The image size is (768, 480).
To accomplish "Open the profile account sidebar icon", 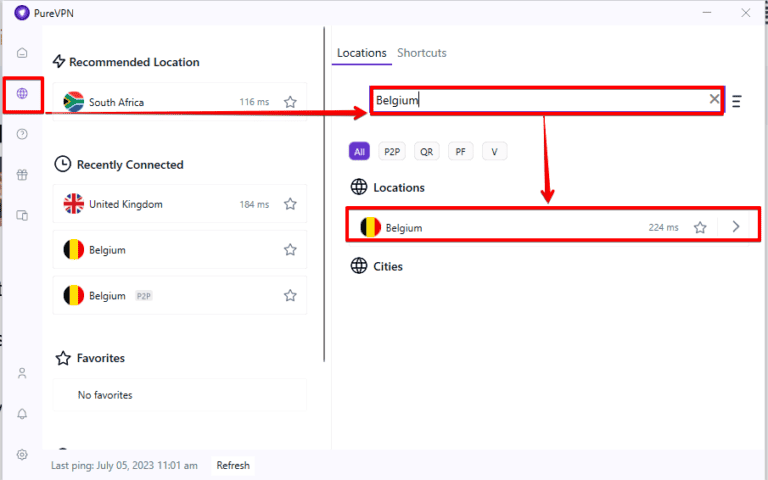I will click(x=22, y=374).
